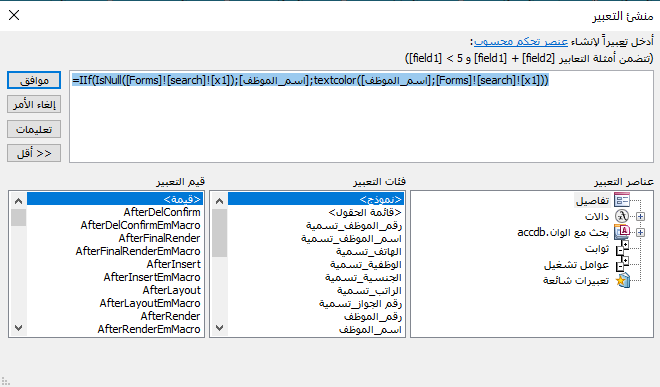
Task: Select رقم الجواز_تسمية category
Action: click(316, 304)
